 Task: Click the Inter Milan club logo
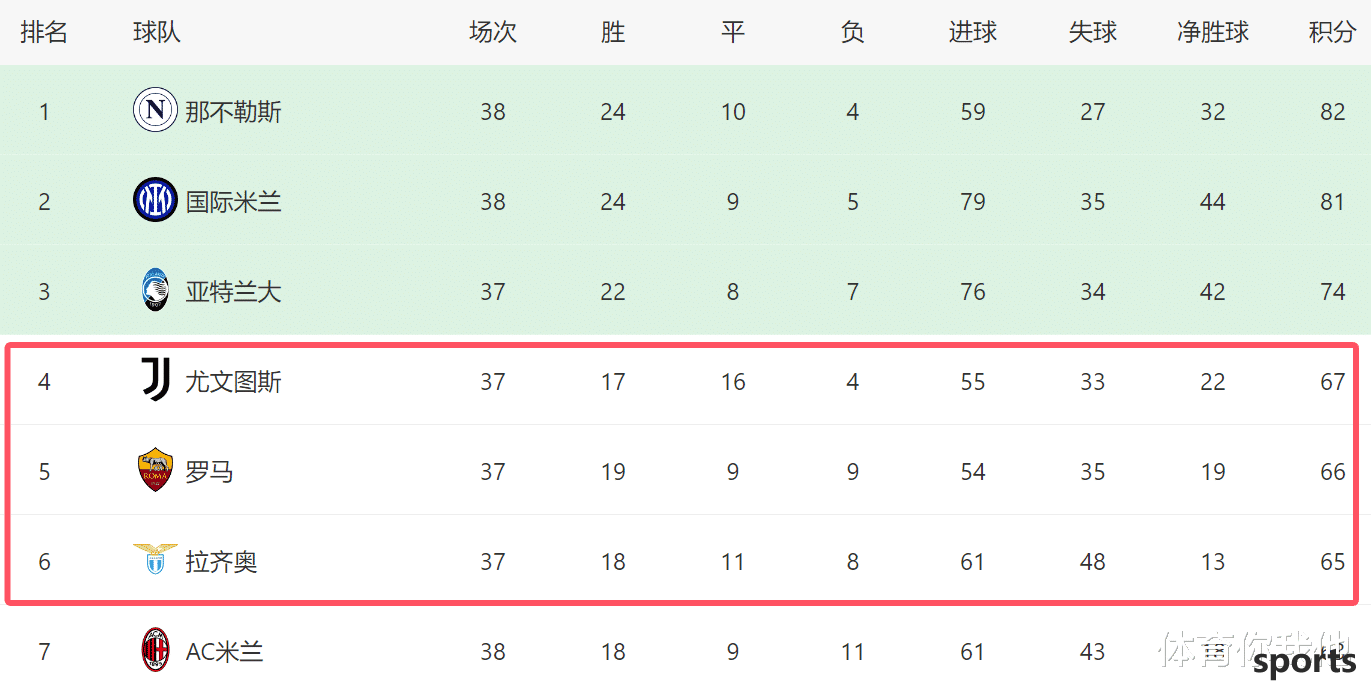(155, 200)
